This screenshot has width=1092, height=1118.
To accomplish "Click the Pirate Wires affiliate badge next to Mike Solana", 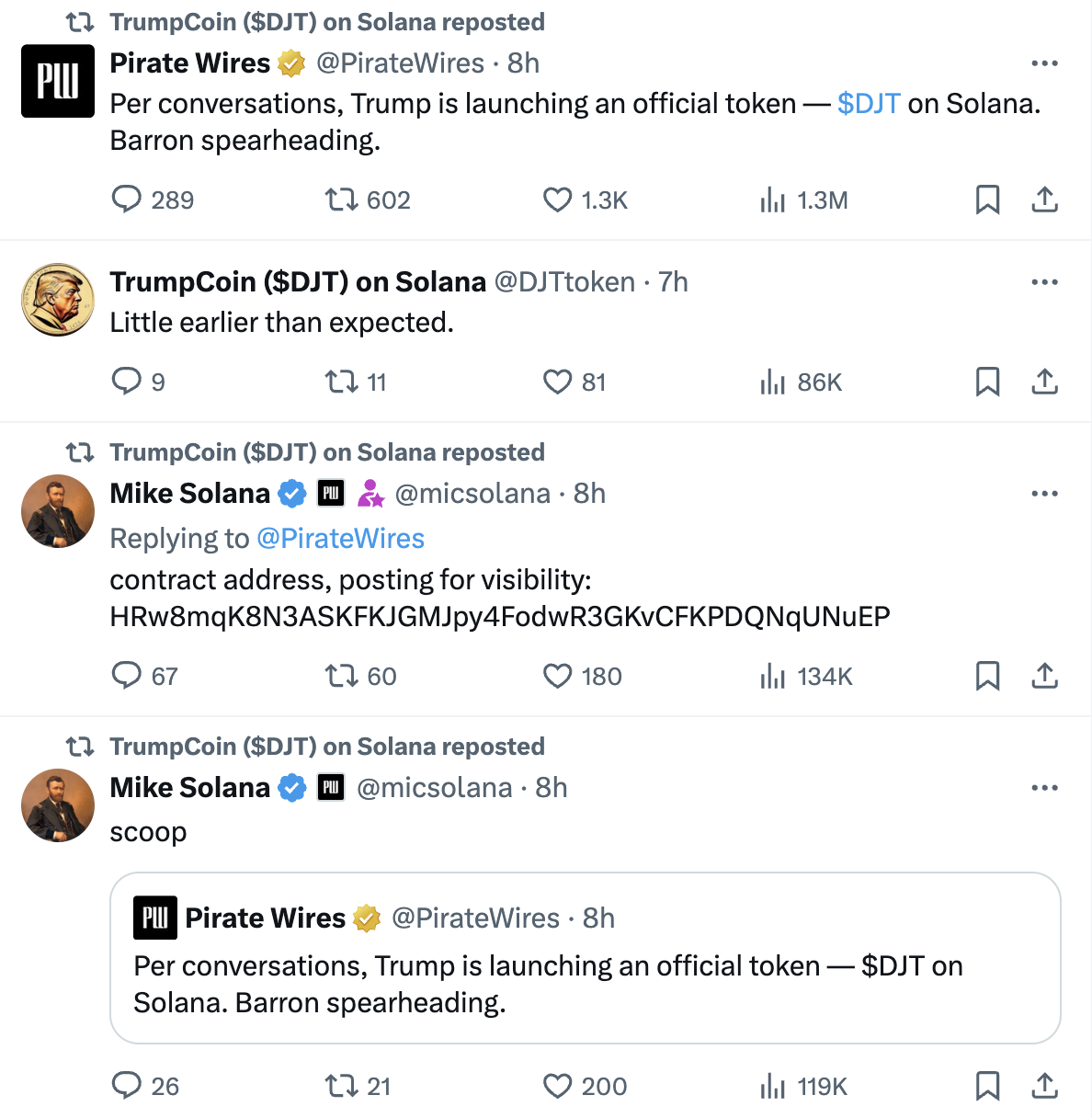I will coord(330,493).
